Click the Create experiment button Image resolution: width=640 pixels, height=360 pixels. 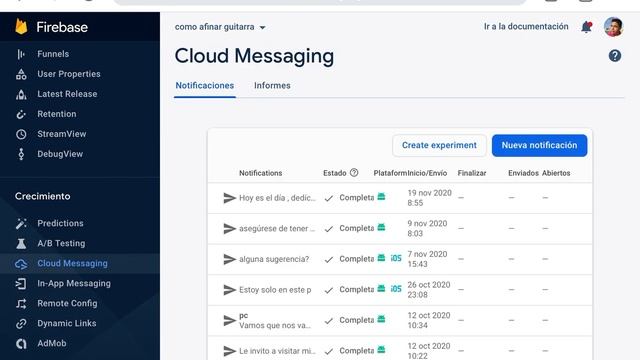pos(439,145)
